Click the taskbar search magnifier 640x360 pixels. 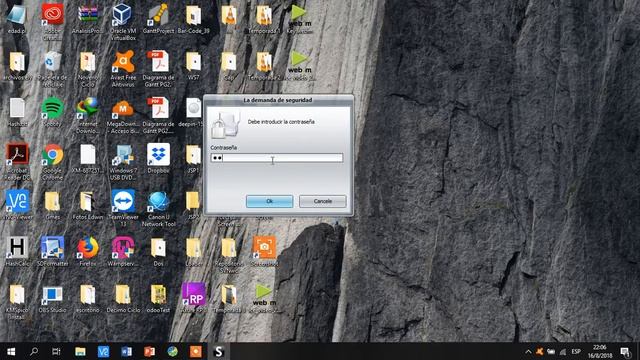[x=34, y=351]
